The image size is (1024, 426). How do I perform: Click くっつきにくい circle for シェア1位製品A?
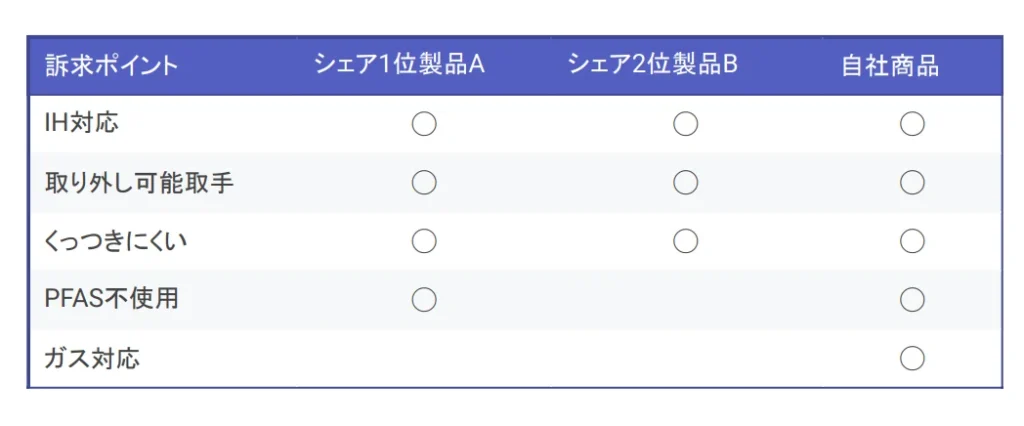click(424, 241)
